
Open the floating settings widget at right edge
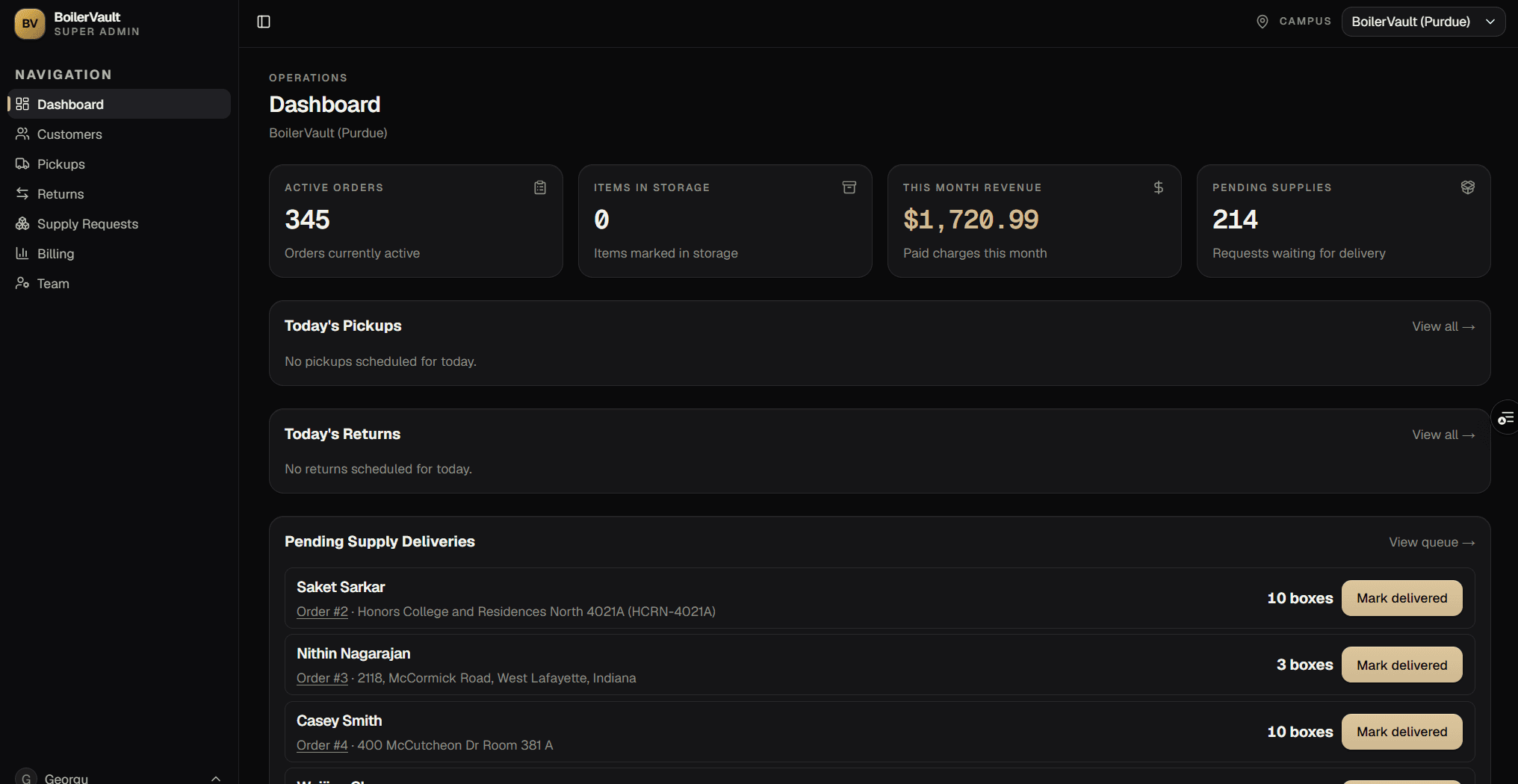[x=1505, y=417]
